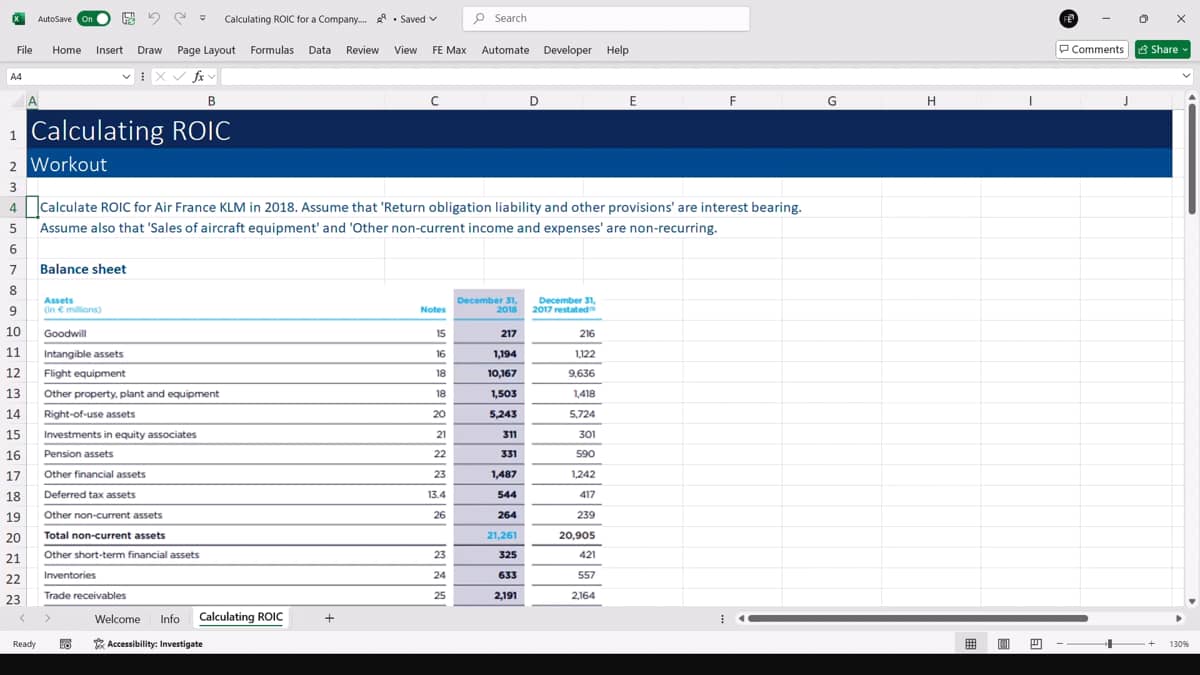Click the macro recording status icon
Screen dimensions: 1200x675
click(x=65, y=644)
